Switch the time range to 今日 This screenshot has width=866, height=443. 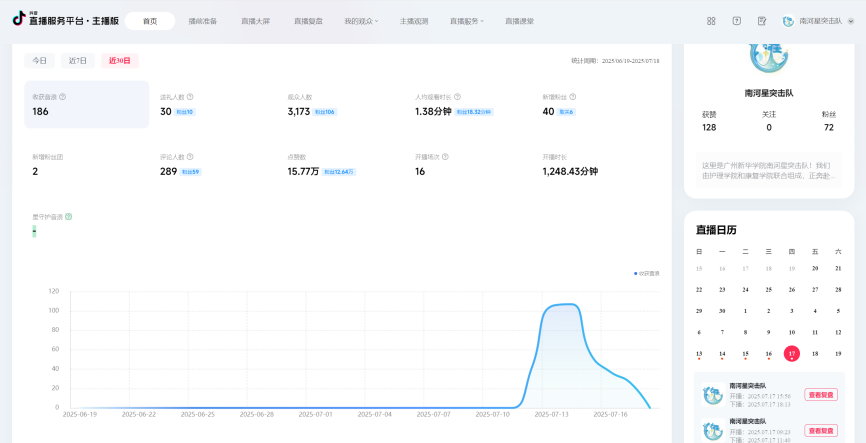(x=39, y=61)
